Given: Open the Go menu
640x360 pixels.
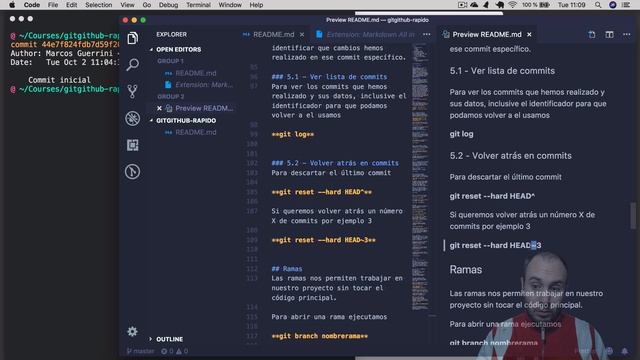Looking at the screenshot, I should [147, 5].
